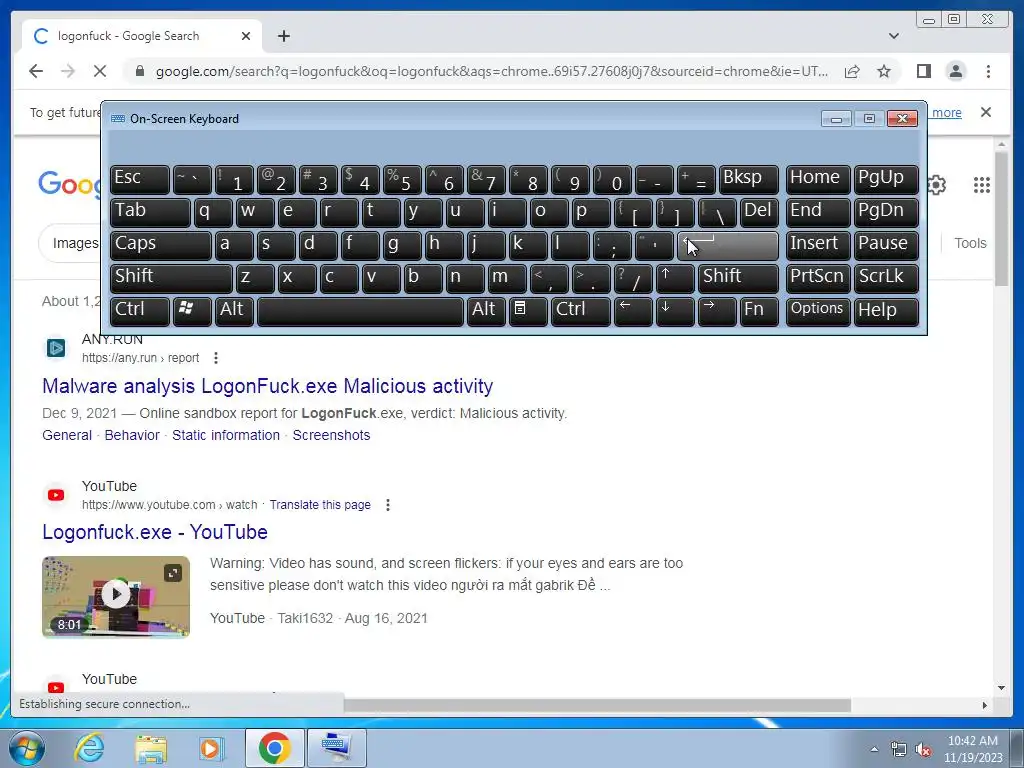Click the Enter key on On-Screen Keyboard

[728, 246]
